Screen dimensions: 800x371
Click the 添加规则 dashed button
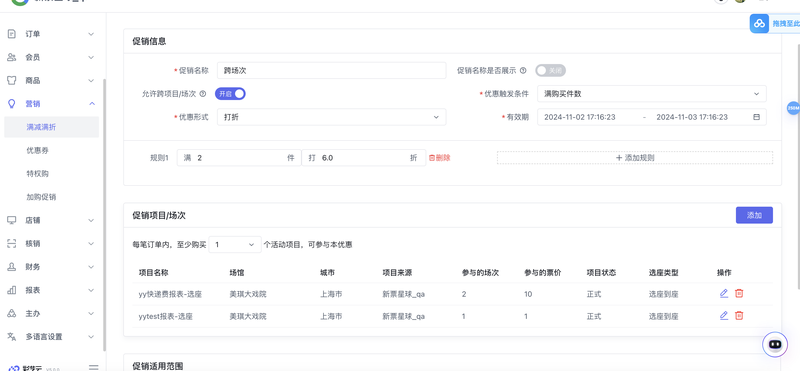coord(635,158)
